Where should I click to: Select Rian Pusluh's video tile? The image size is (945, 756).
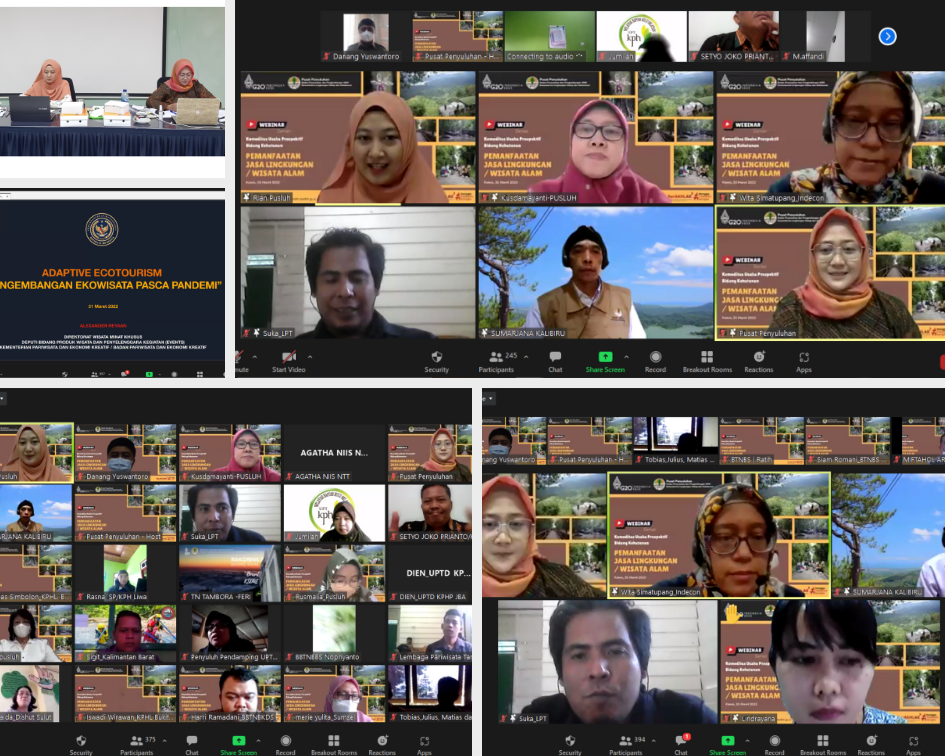point(358,137)
